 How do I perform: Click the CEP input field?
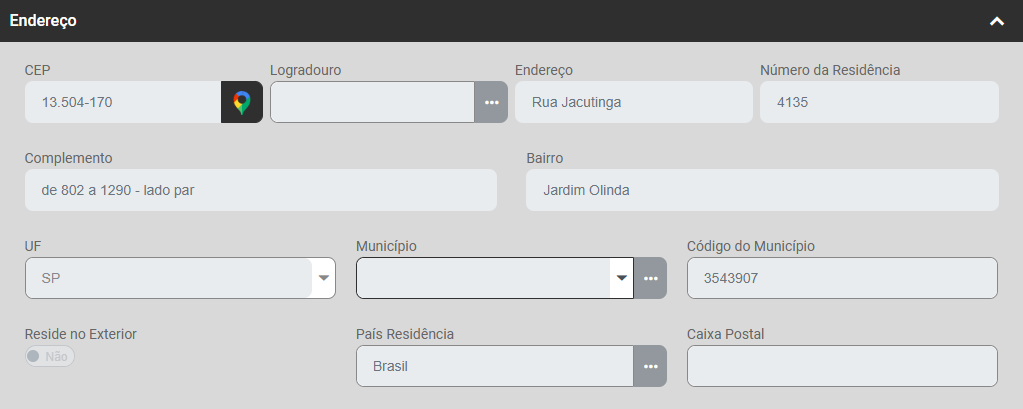coord(122,102)
